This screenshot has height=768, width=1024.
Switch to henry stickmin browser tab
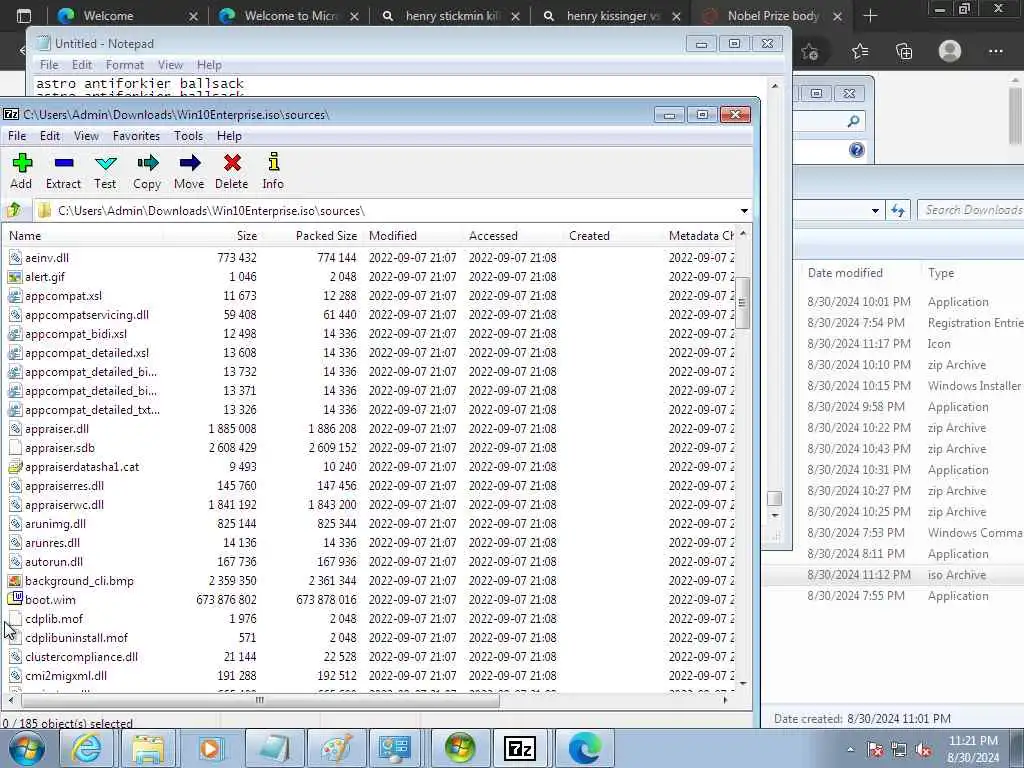pyautogui.click(x=449, y=16)
